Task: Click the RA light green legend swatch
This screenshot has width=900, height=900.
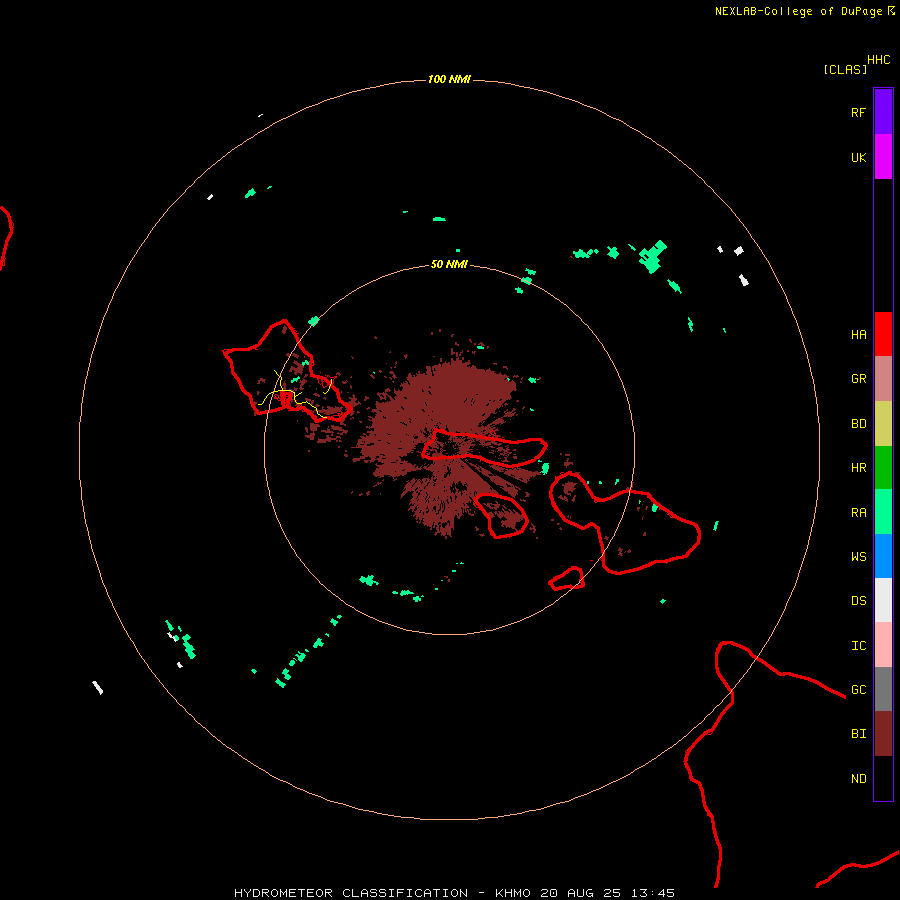Action: point(883,512)
